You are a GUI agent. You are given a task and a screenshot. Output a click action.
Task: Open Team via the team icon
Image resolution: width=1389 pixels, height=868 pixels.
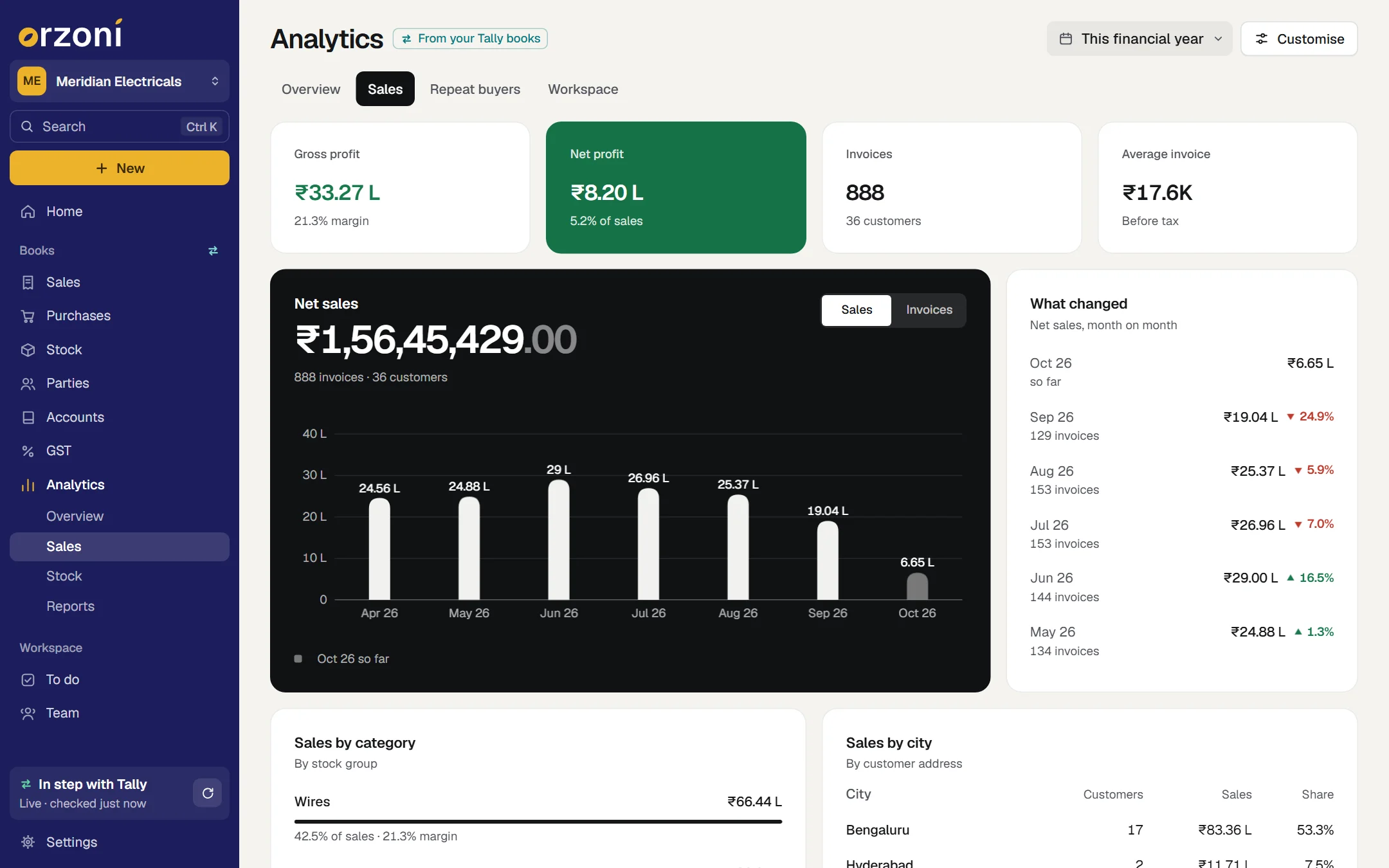pos(28,713)
